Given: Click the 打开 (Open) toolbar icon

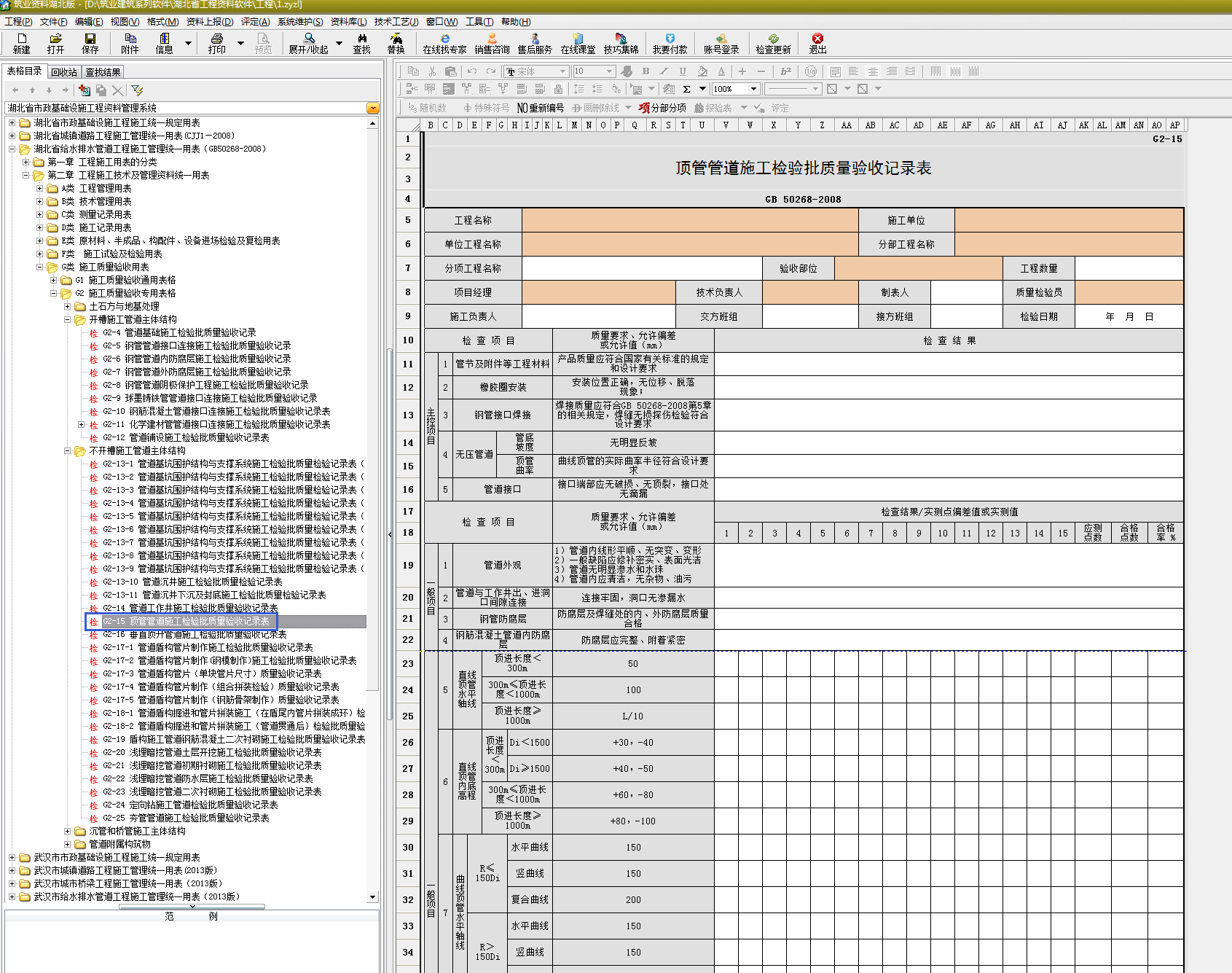Looking at the screenshot, I should click(55, 43).
